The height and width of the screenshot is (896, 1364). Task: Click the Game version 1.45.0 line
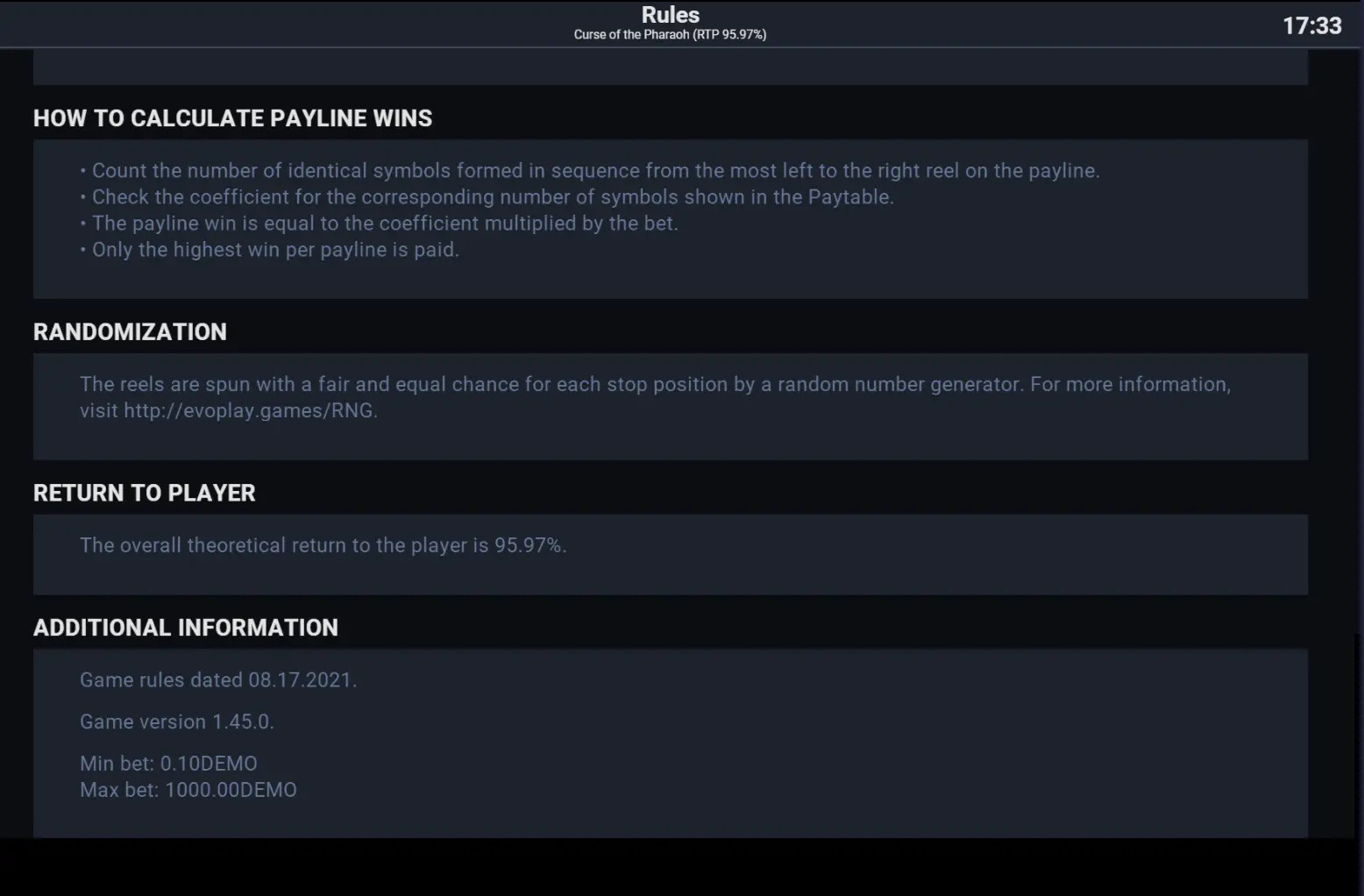177,722
